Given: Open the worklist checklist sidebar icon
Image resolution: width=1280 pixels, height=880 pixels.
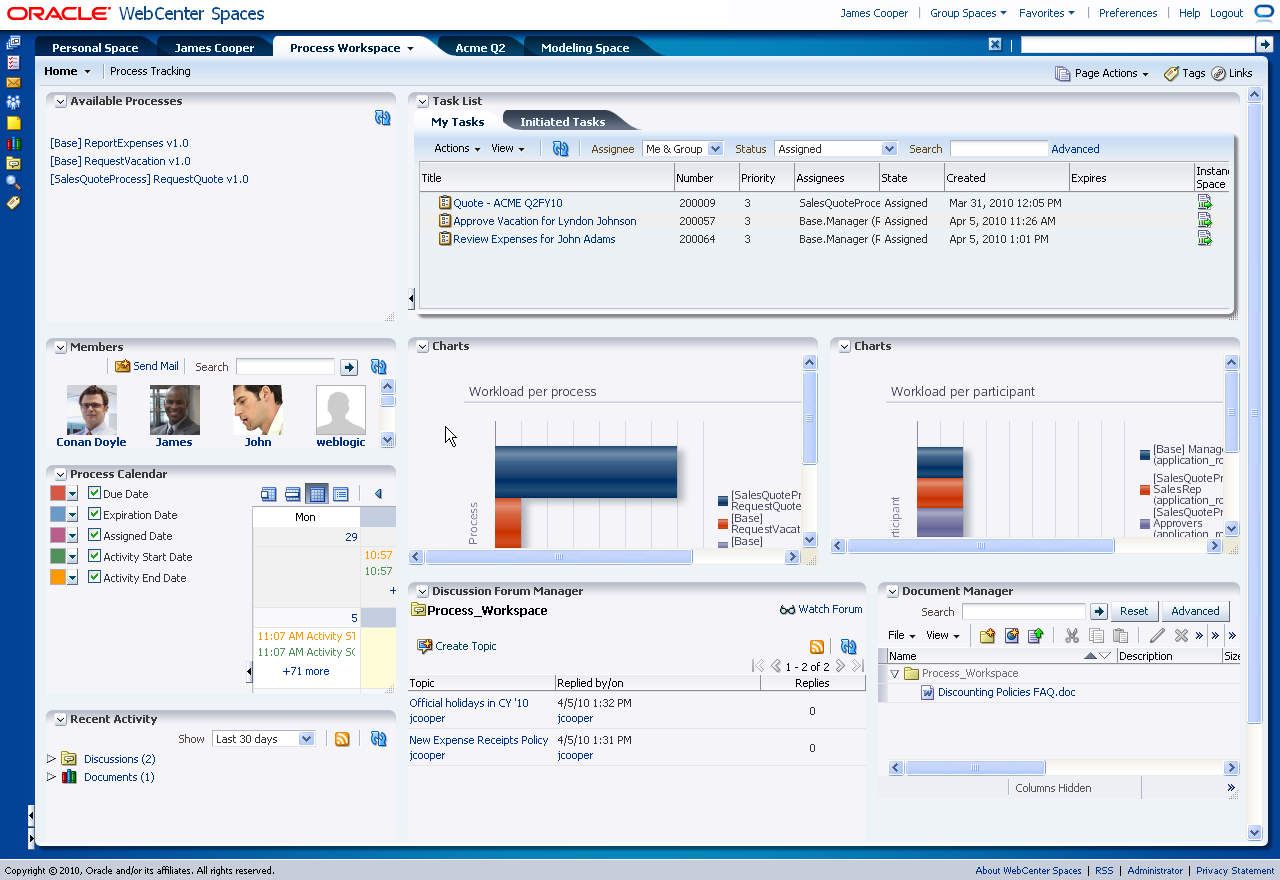Looking at the screenshot, I should pos(13,62).
